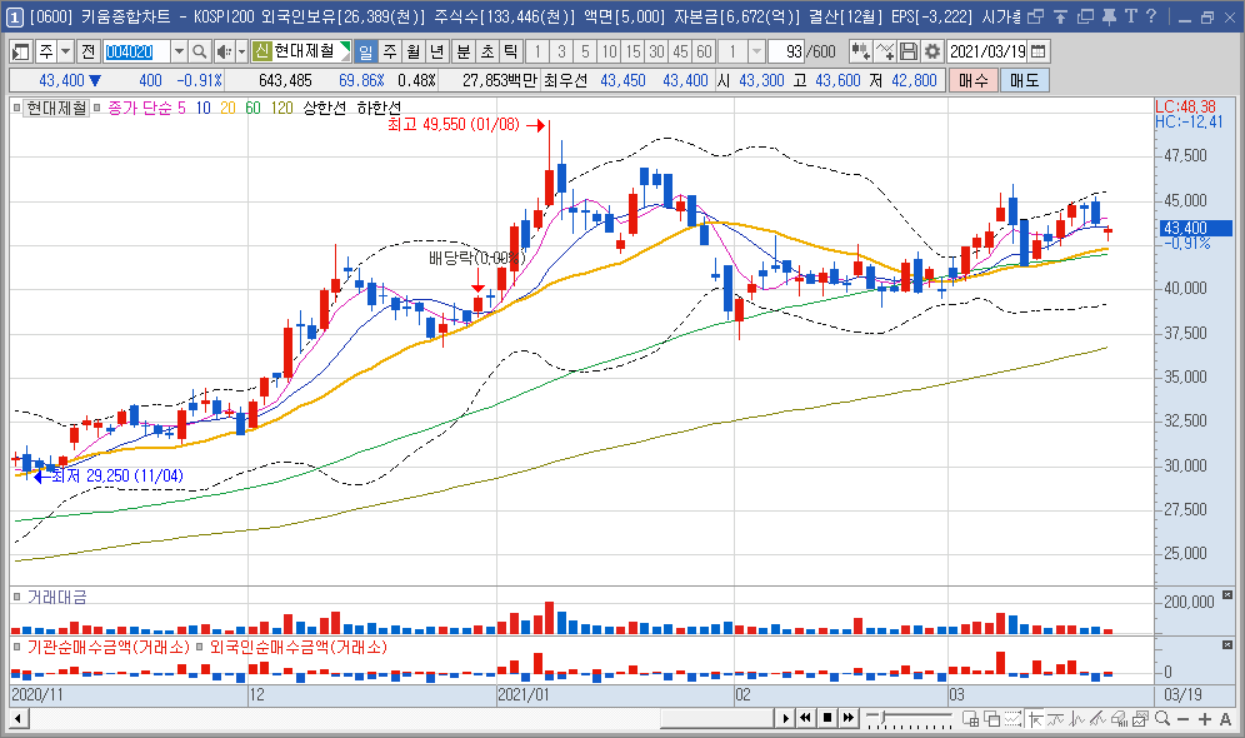
Task: Select monthly 월 chart period
Action: [413, 51]
